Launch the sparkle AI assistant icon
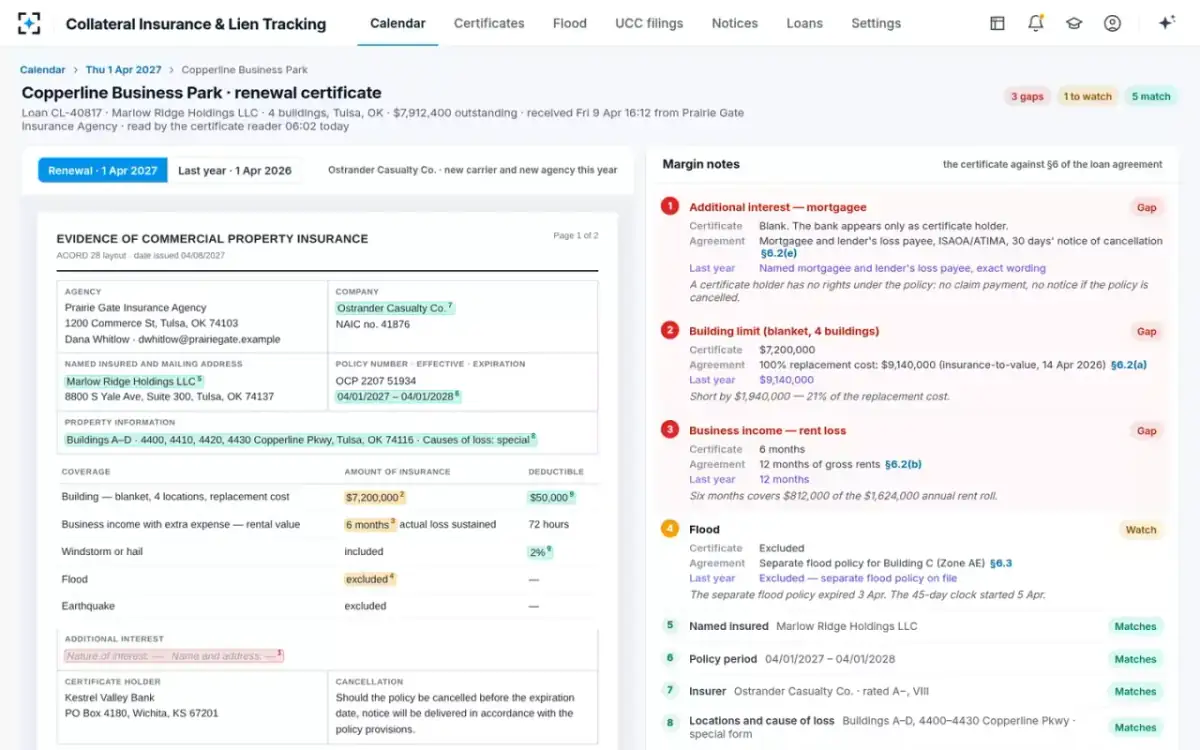The image size is (1200, 750). 1166,23
